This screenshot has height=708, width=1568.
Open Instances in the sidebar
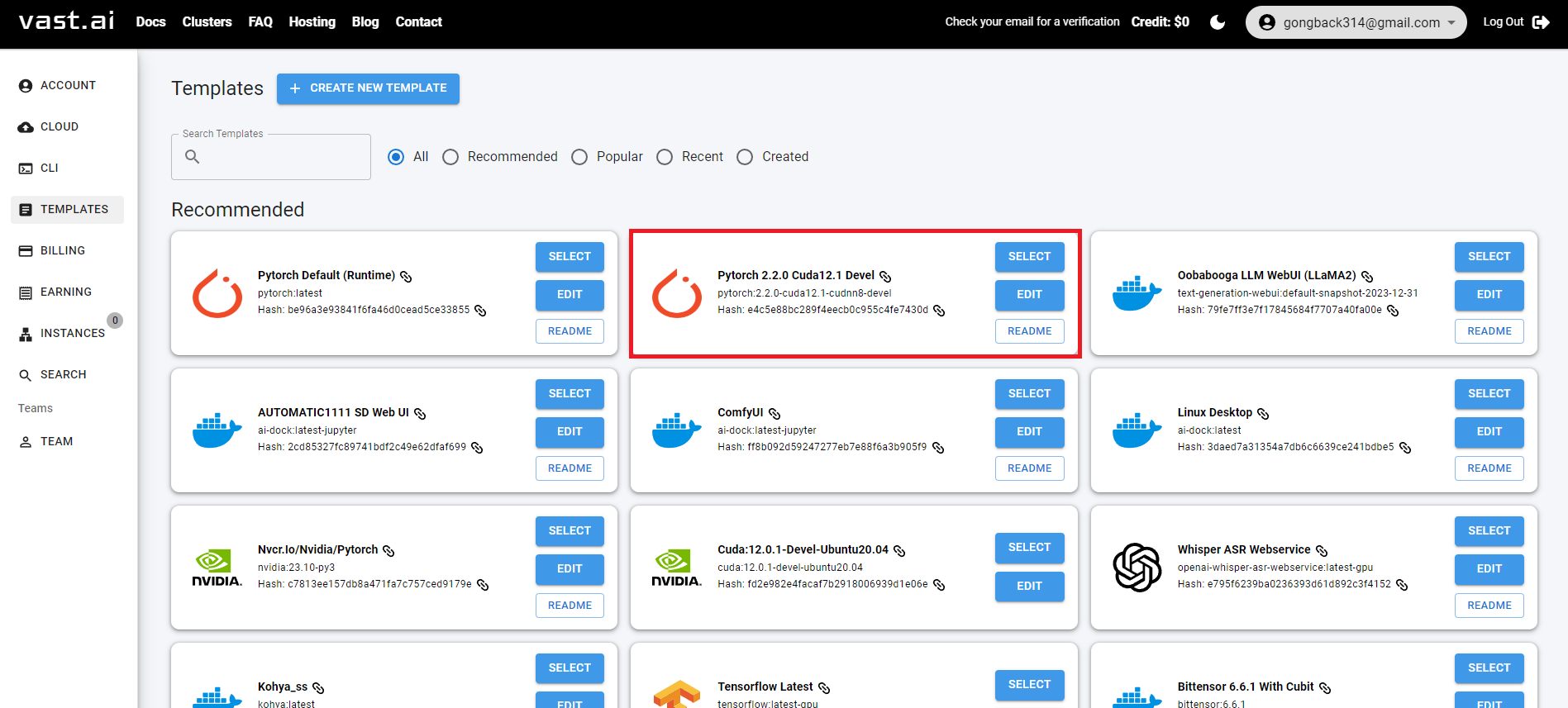click(x=67, y=334)
